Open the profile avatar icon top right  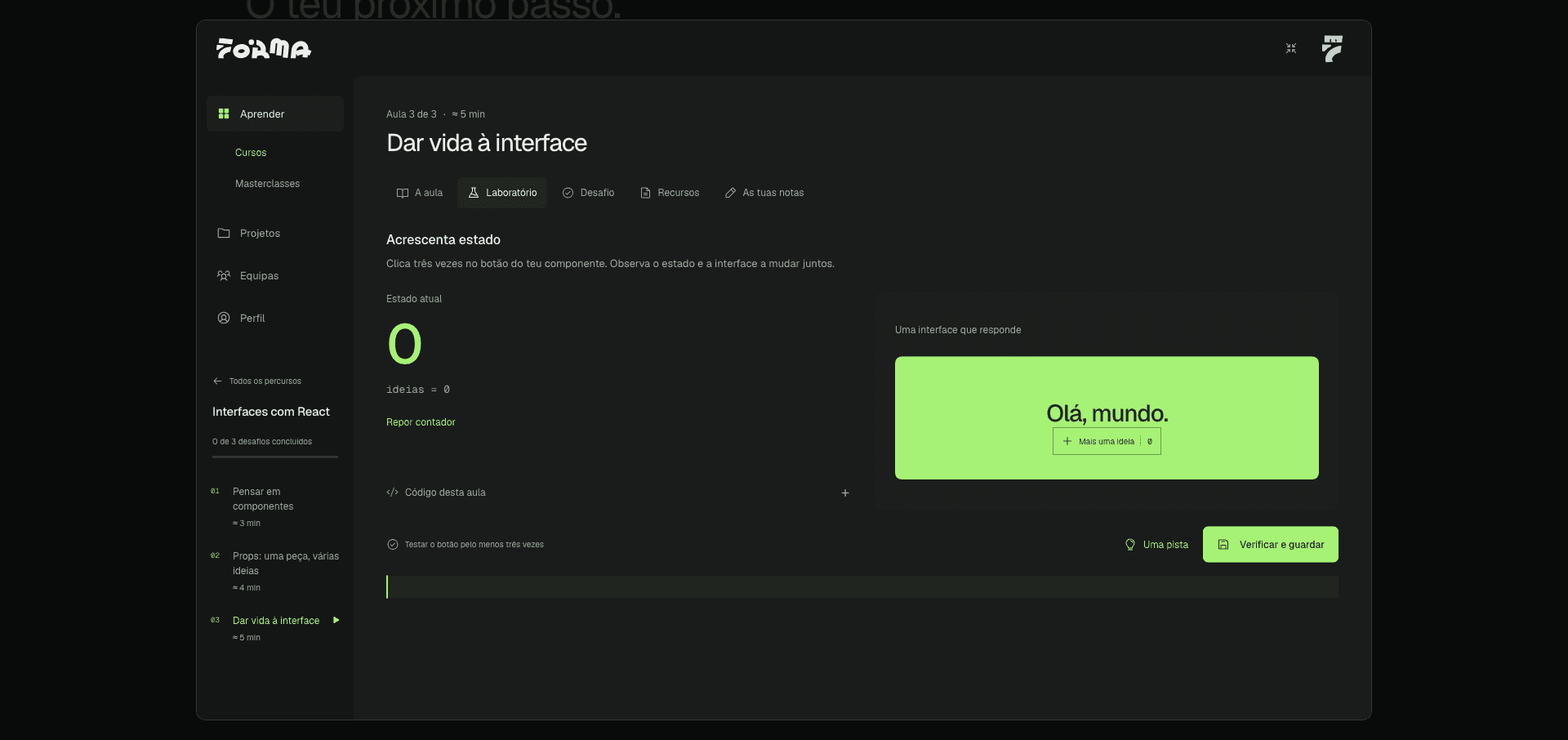coord(1332,49)
